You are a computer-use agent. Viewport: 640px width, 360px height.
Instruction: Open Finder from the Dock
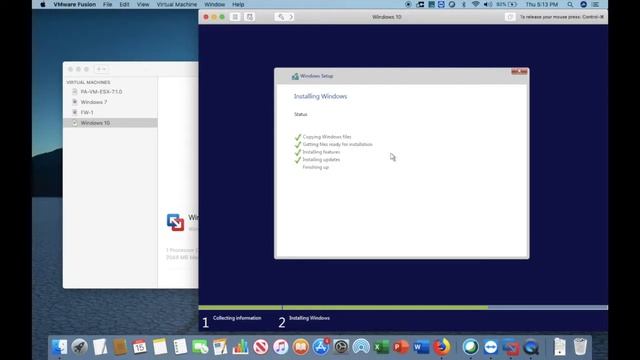pos(60,347)
